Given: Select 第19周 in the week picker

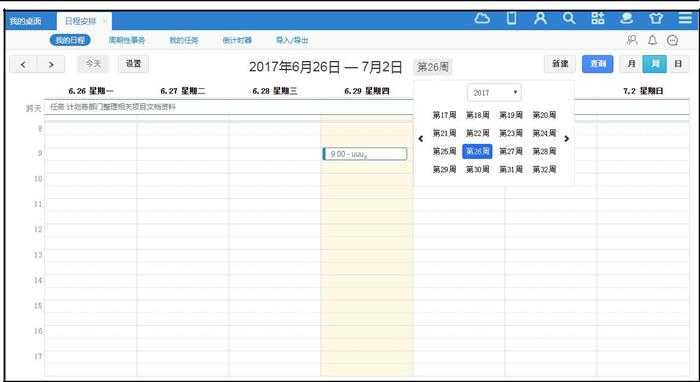Looking at the screenshot, I should (510, 115).
